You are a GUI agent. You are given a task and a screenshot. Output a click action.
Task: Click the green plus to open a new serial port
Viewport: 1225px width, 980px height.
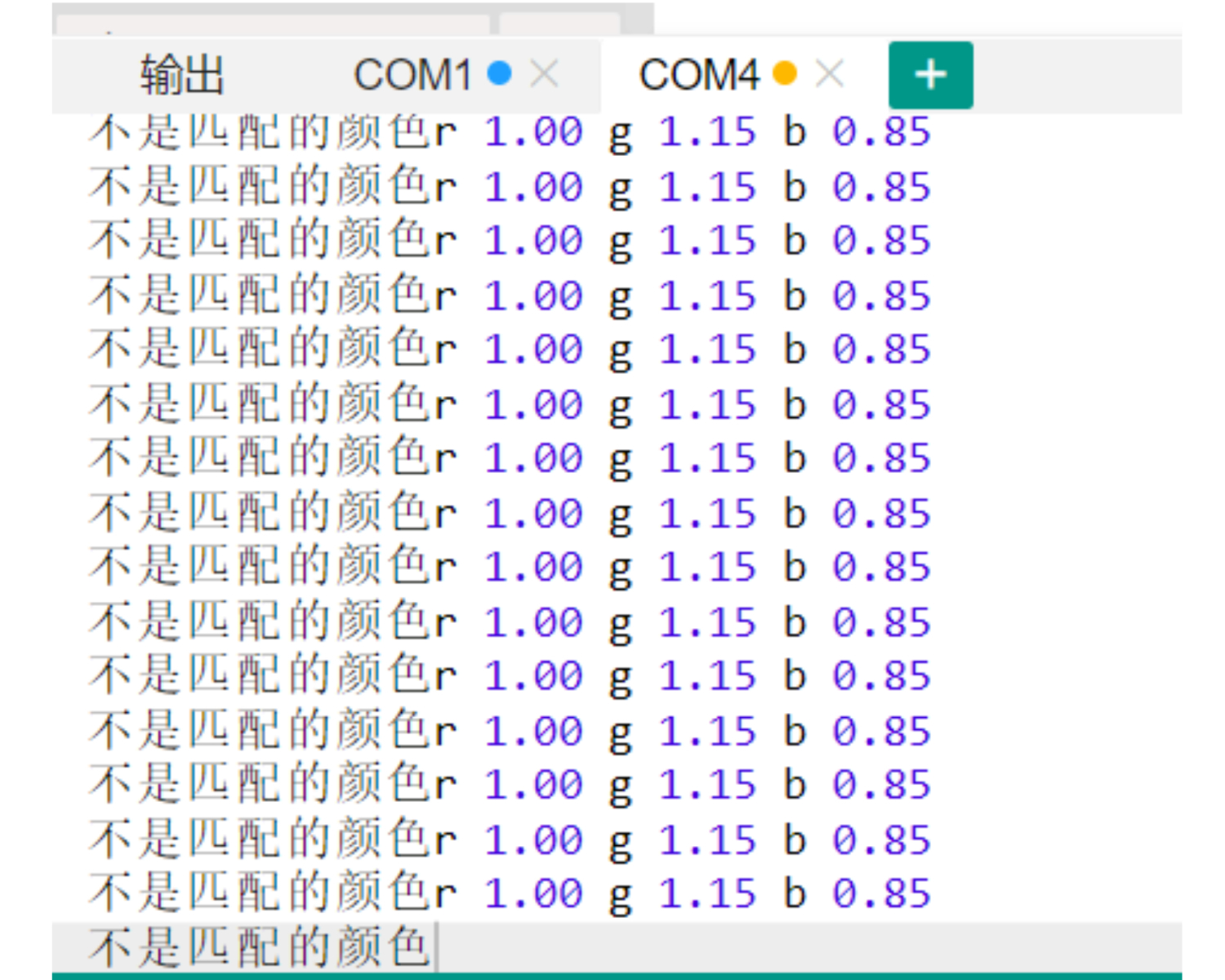pyautogui.click(x=930, y=75)
